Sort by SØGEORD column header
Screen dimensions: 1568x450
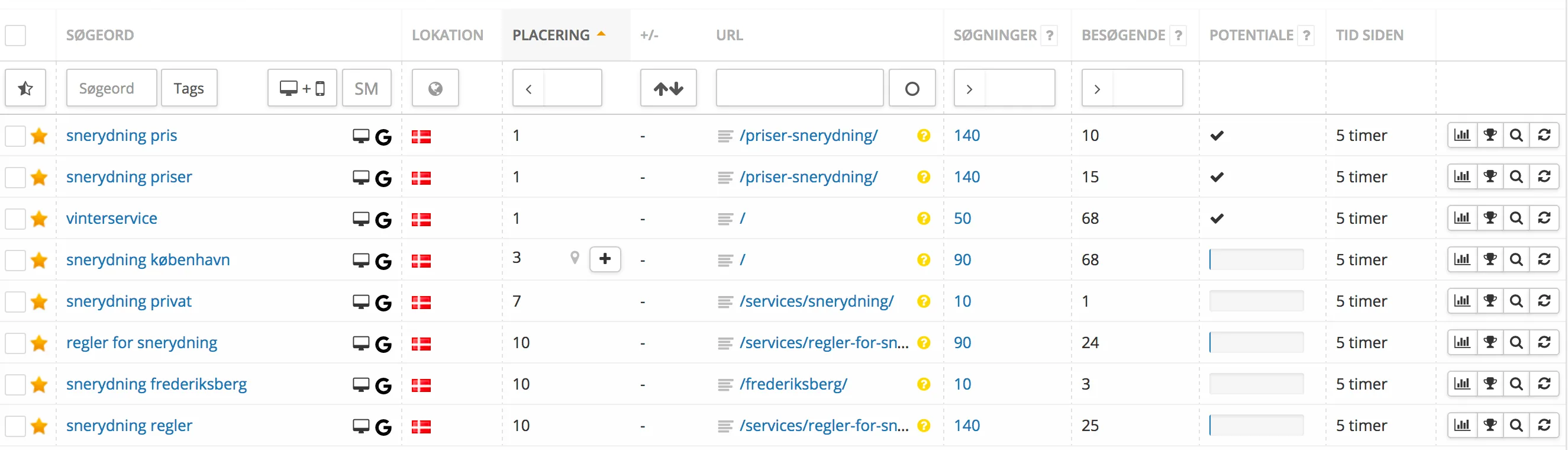(100, 36)
